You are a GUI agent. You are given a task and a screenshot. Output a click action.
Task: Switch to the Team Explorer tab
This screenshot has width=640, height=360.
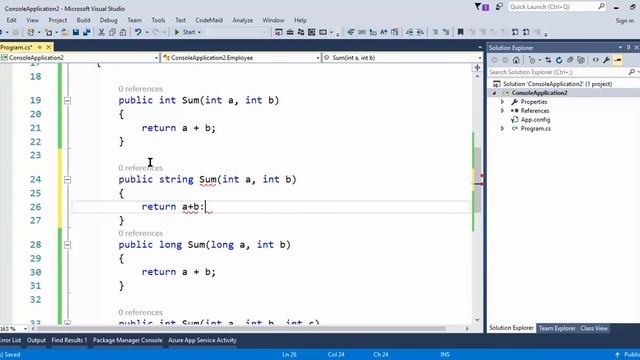click(557, 328)
